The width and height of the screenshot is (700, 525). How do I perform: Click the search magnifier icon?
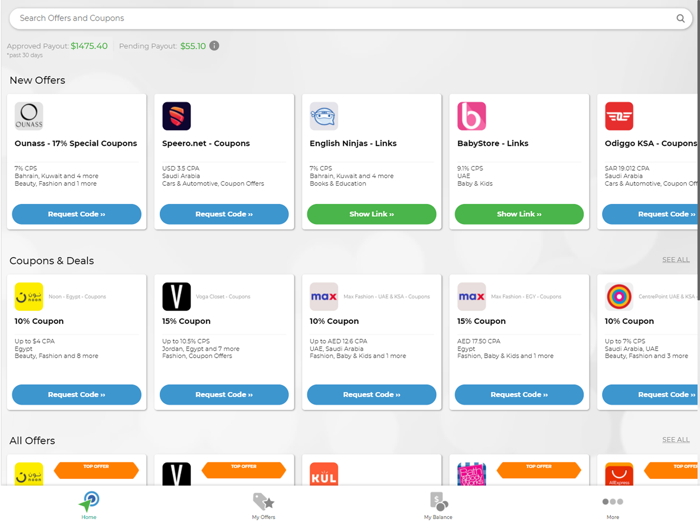click(x=680, y=18)
